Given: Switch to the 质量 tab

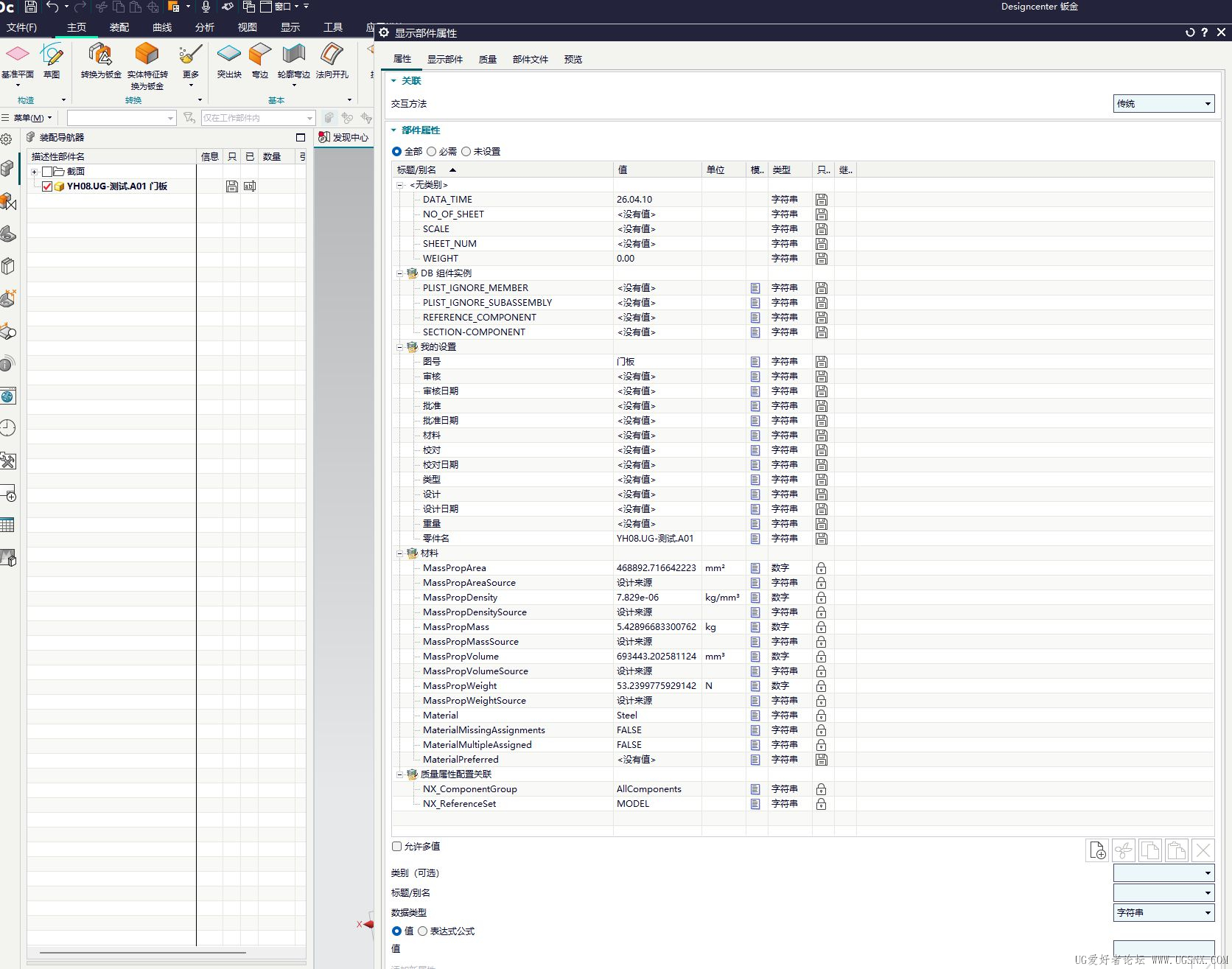Looking at the screenshot, I should tap(488, 59).
